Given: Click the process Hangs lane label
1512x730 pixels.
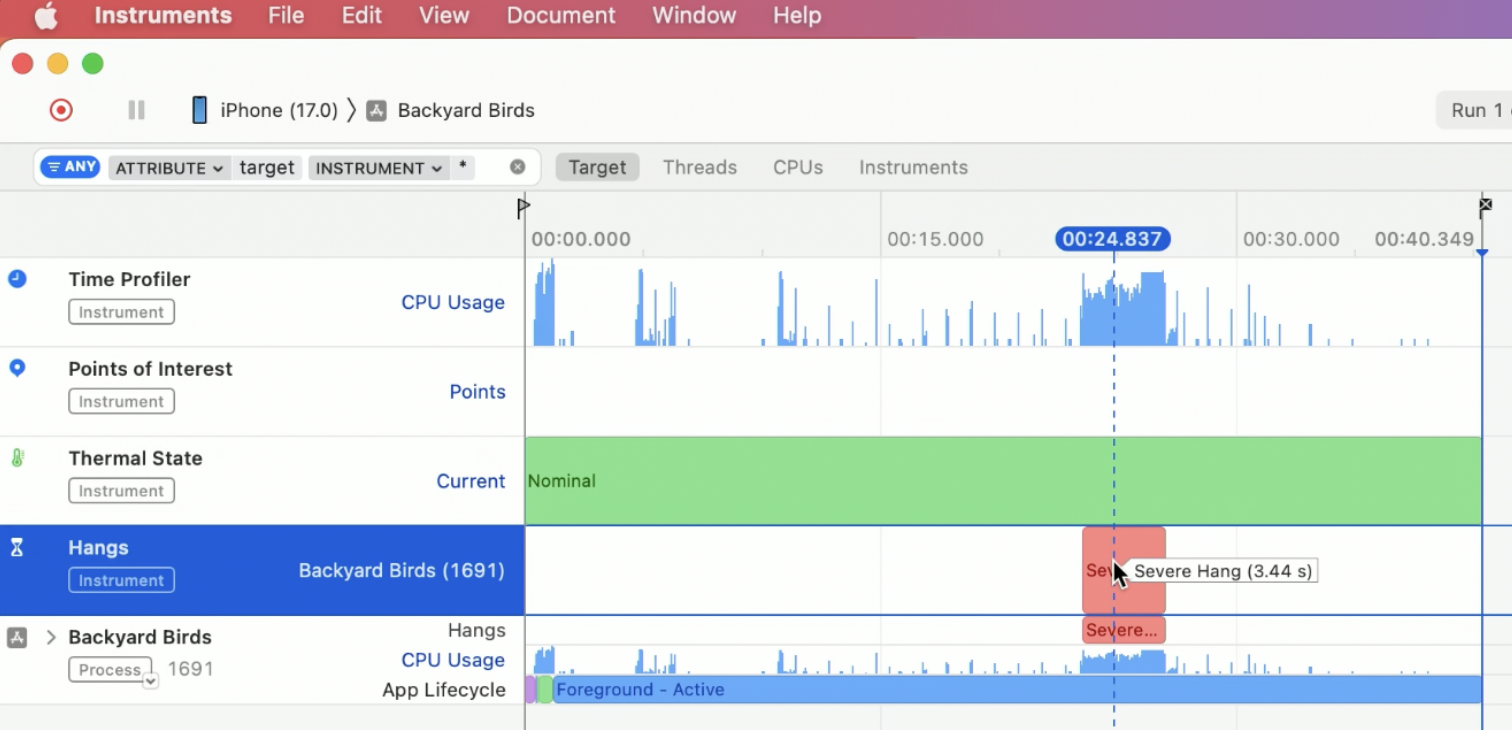Looking at the screenshot, I should pyautogui.click(x=476, y=630).
